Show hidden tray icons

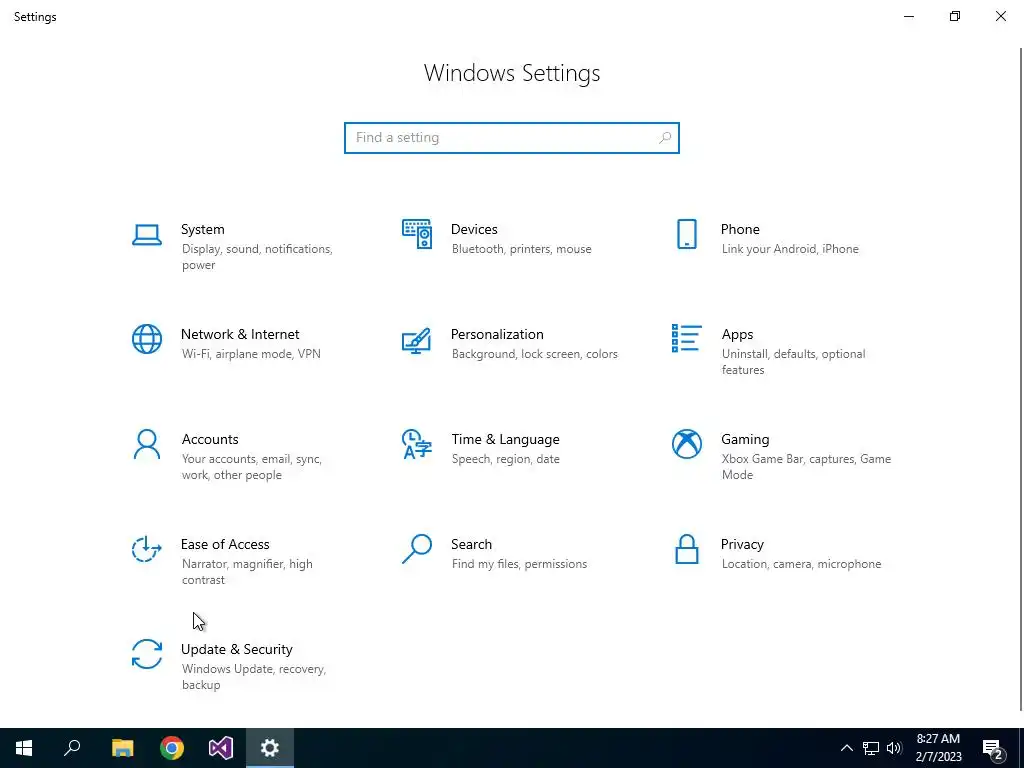point(846,748)
